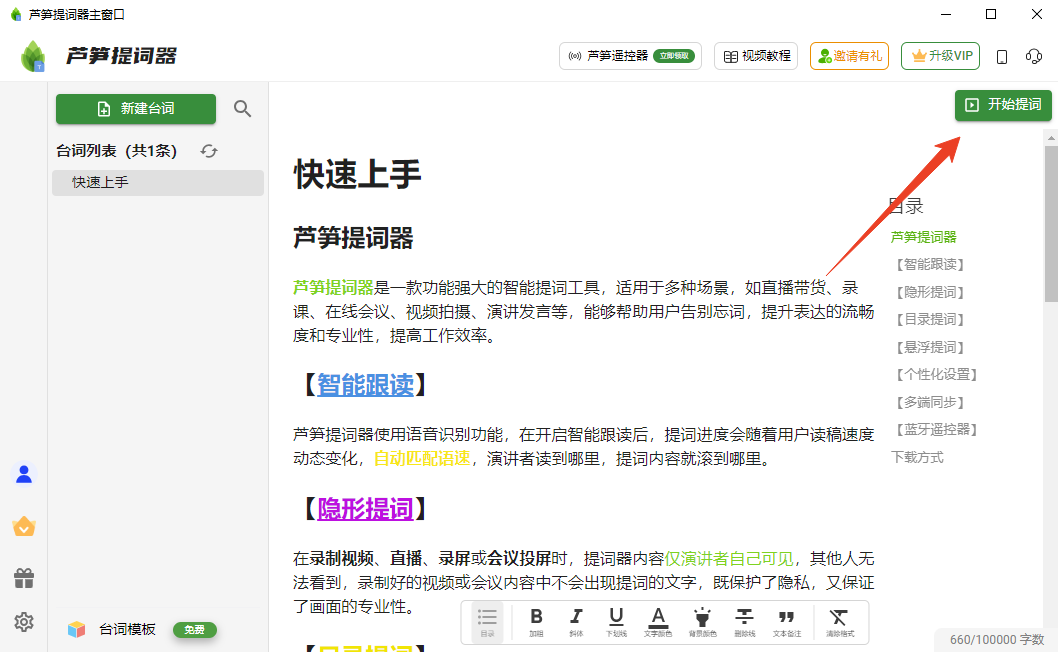Click the 快速上手 document title
The width and height of the screenshot is (1058, 652).
pyautogui.click(x=358, y=174)
